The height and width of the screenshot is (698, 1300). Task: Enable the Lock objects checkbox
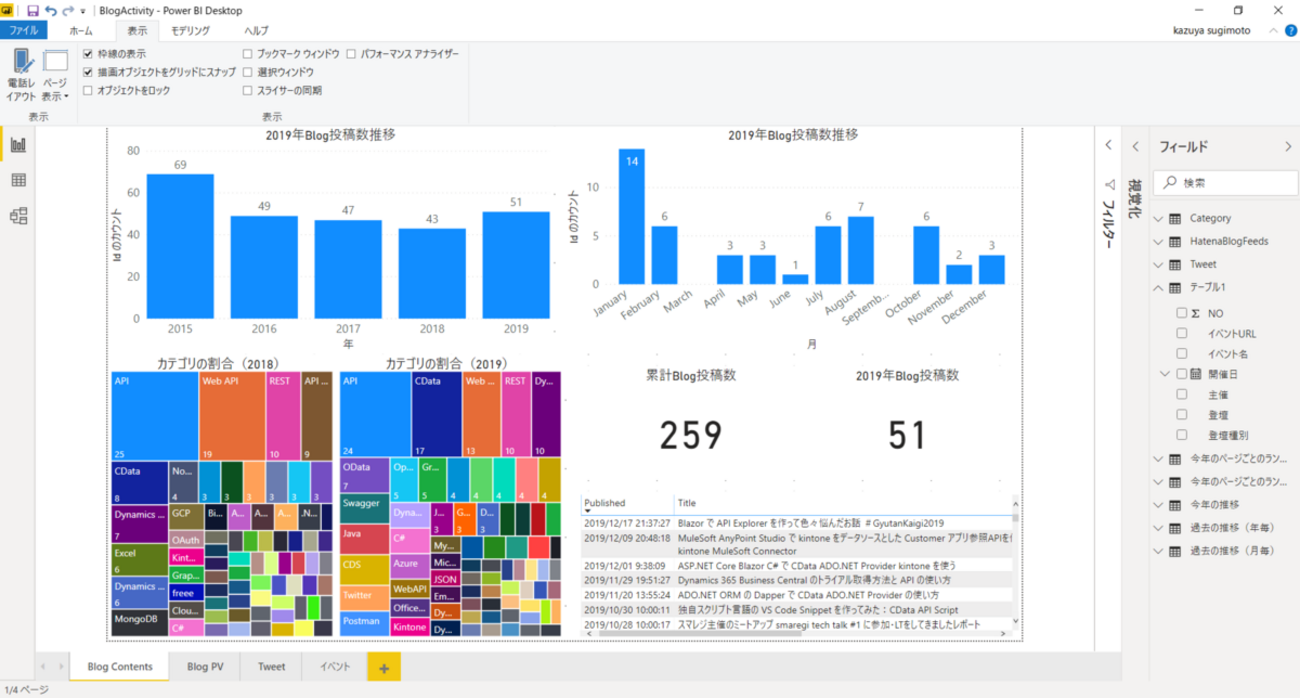89,90
